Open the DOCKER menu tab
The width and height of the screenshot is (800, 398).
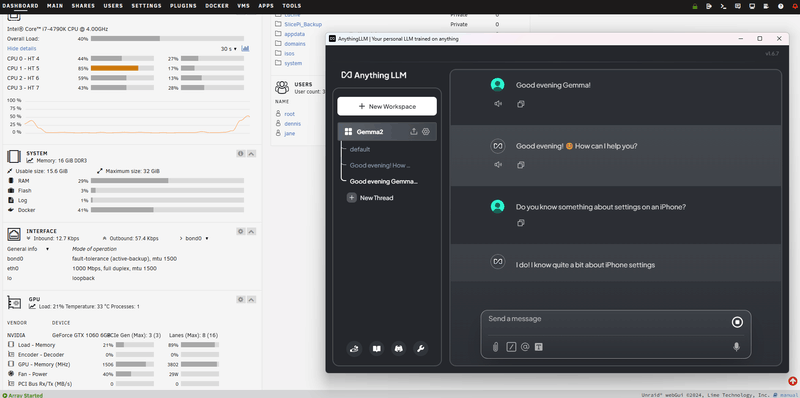(x=217, y=6)
